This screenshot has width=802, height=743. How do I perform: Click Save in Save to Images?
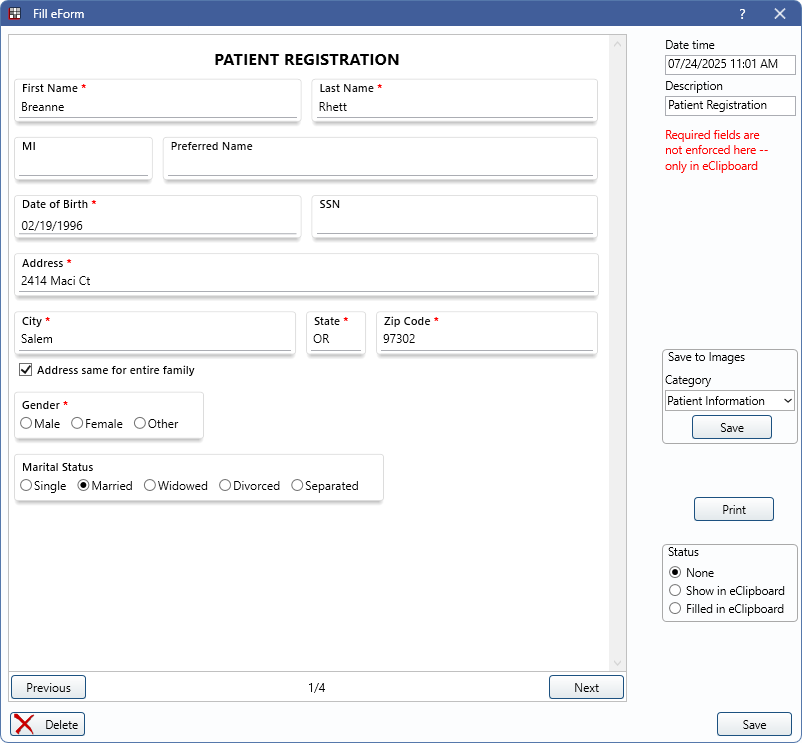click(731, 428)
